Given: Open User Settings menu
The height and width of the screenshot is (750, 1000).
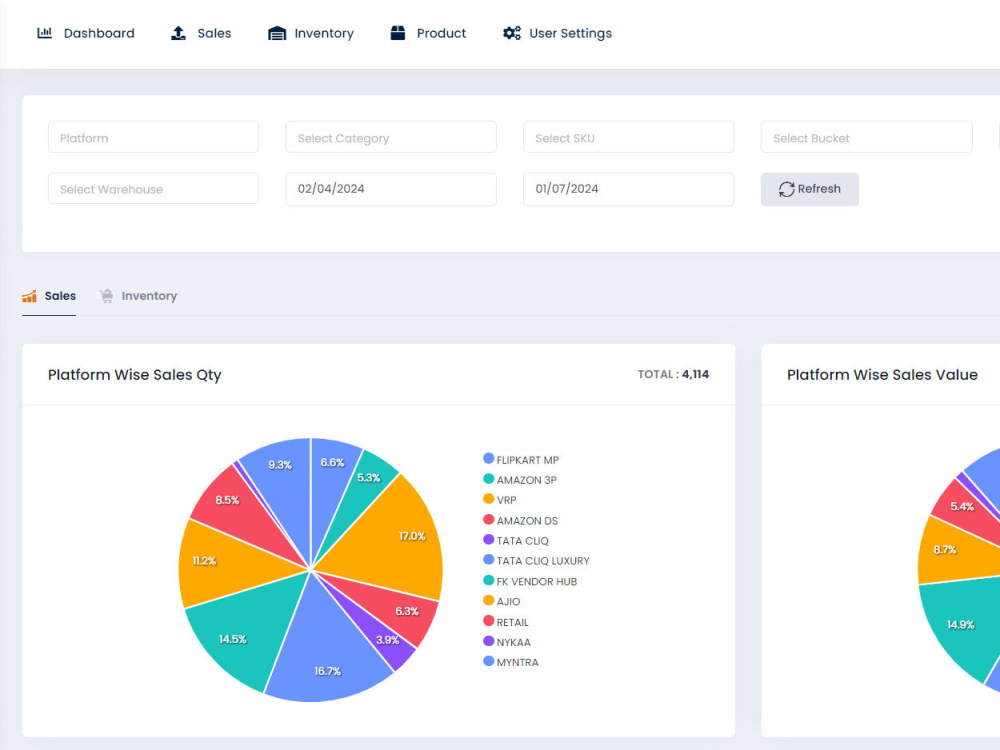Looking at the screenshot, I should 557,33.
